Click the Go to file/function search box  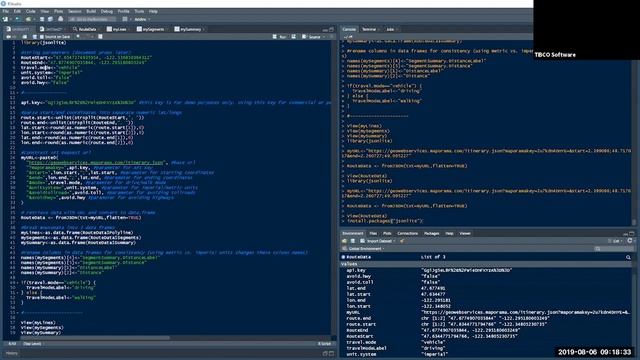coord(92,19)
